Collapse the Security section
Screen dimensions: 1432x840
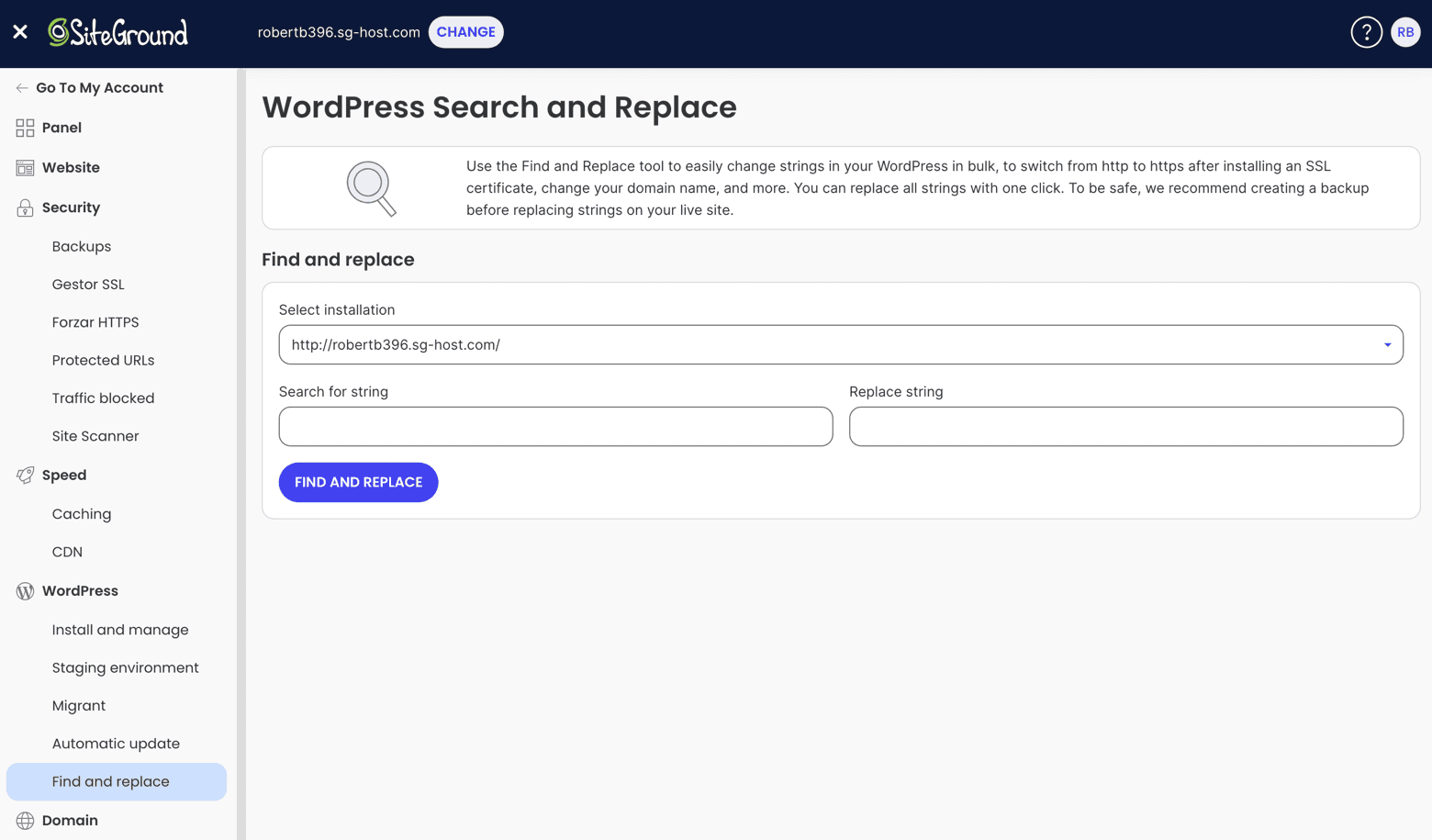click(x=71, y=207)
